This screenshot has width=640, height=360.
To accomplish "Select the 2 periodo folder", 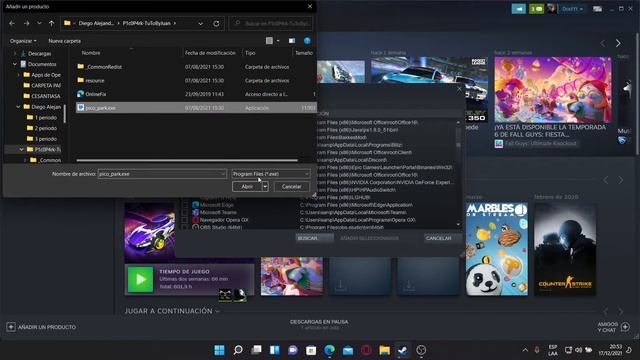I will click(42, 128).
